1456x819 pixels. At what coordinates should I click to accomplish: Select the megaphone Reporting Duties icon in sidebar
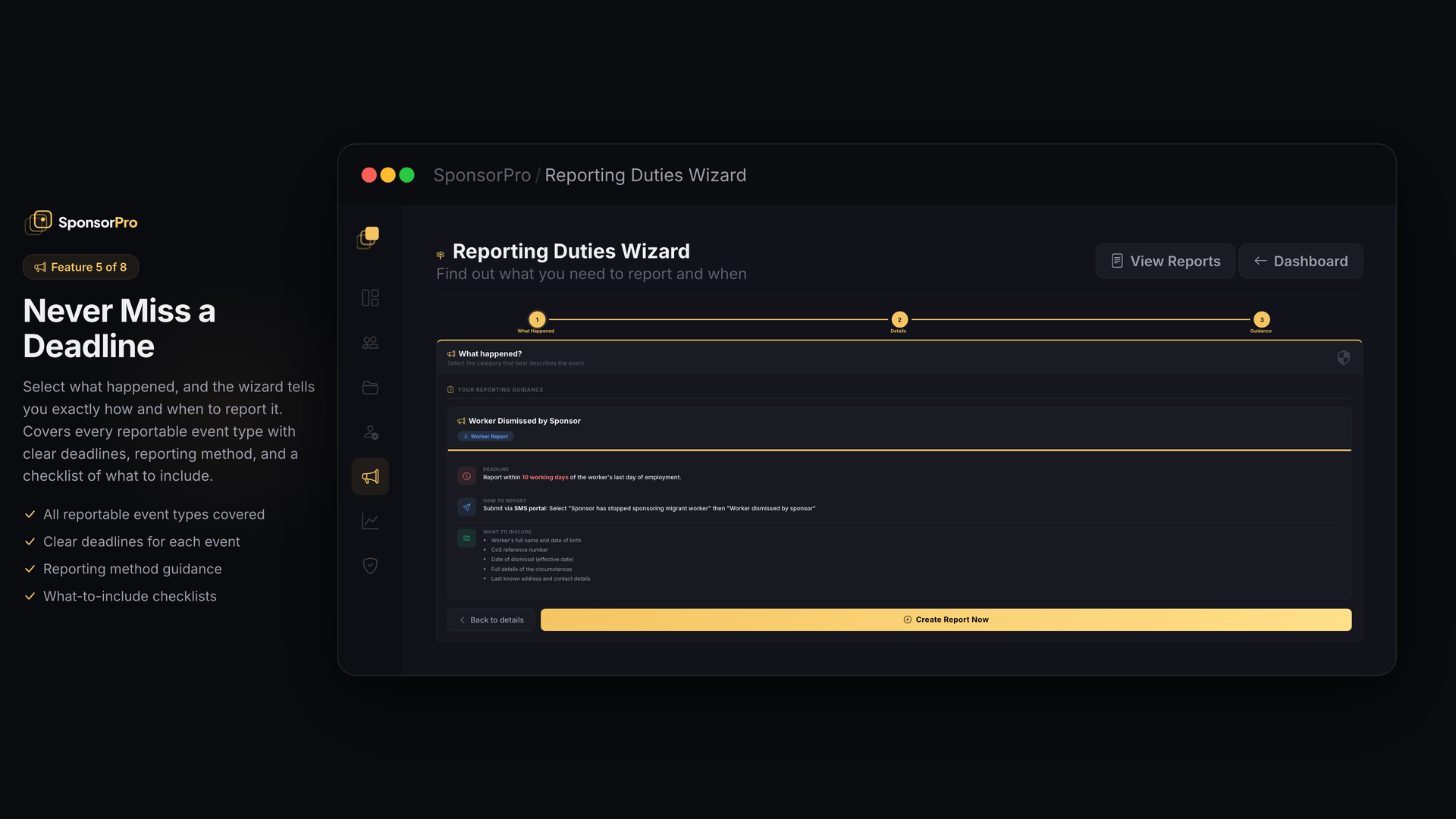[370, 476]
